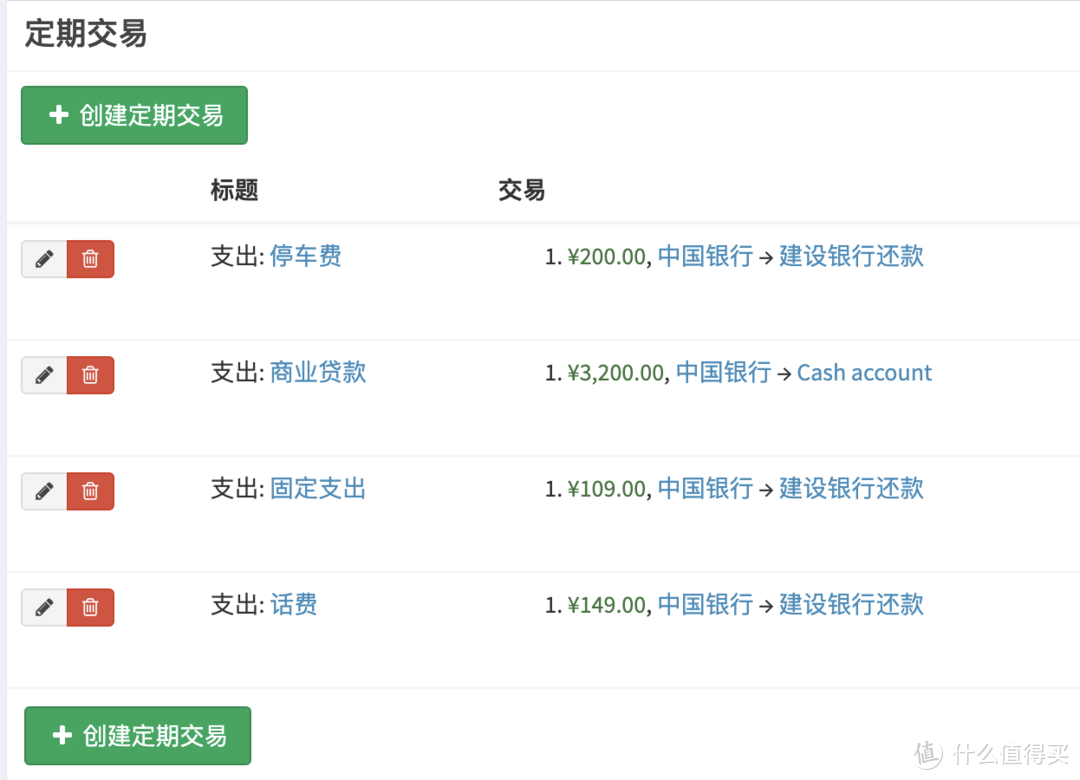Click 中国银行 source in 停车费 row
Screen dimensions: 1080x780
tap(705, 256)
